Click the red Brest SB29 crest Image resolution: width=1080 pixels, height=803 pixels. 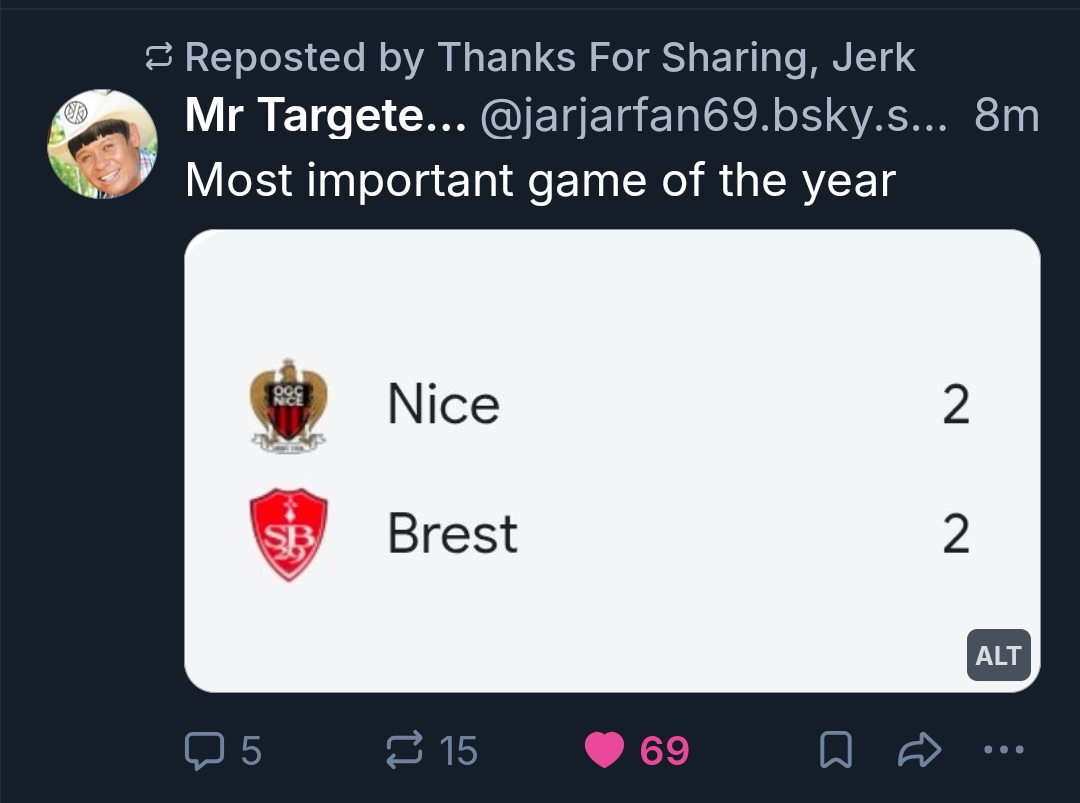tap(289, 534)
